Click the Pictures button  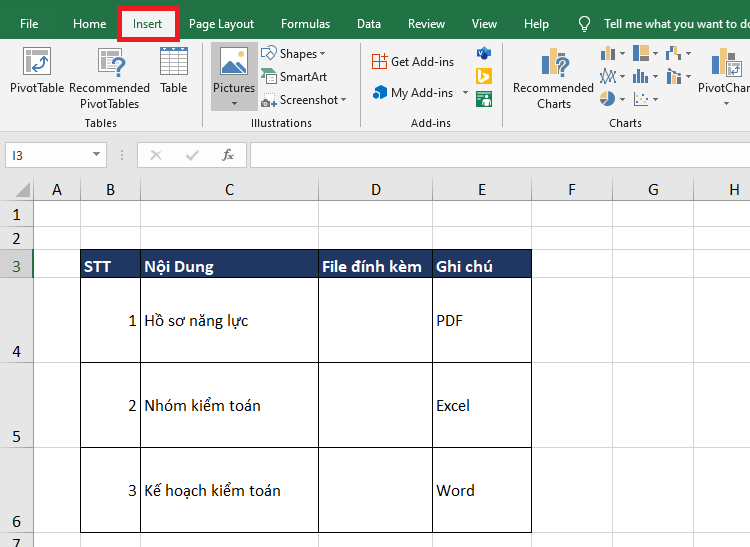(233, 75)
